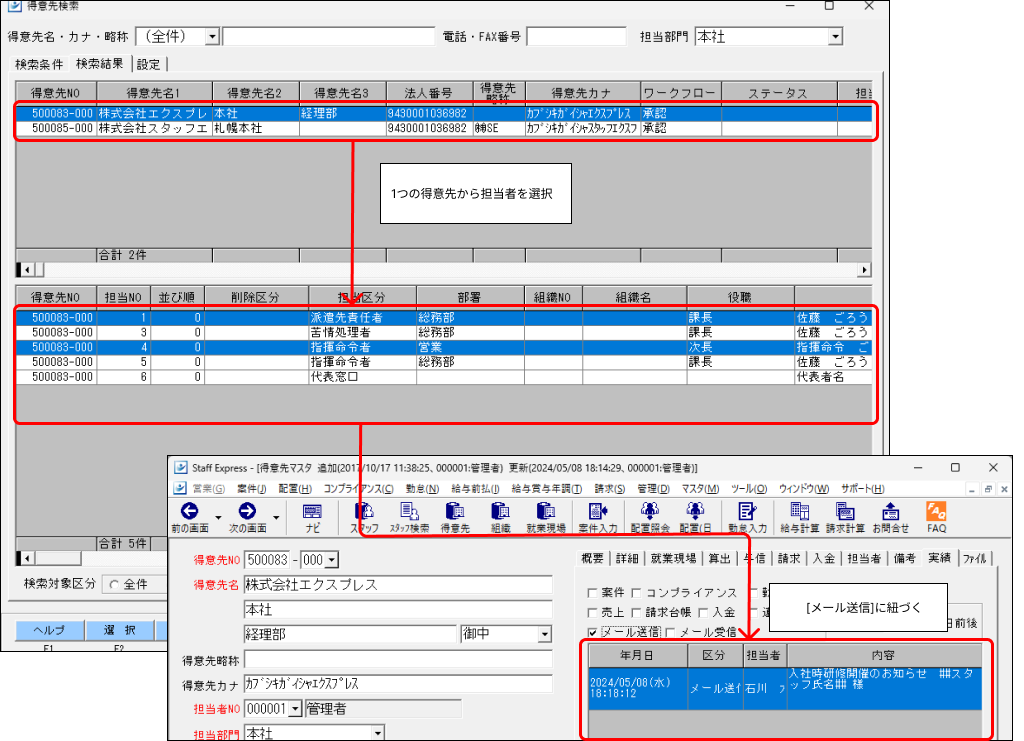
Task: Open the 得意先 toolbar icon
Action: point(455,511)
